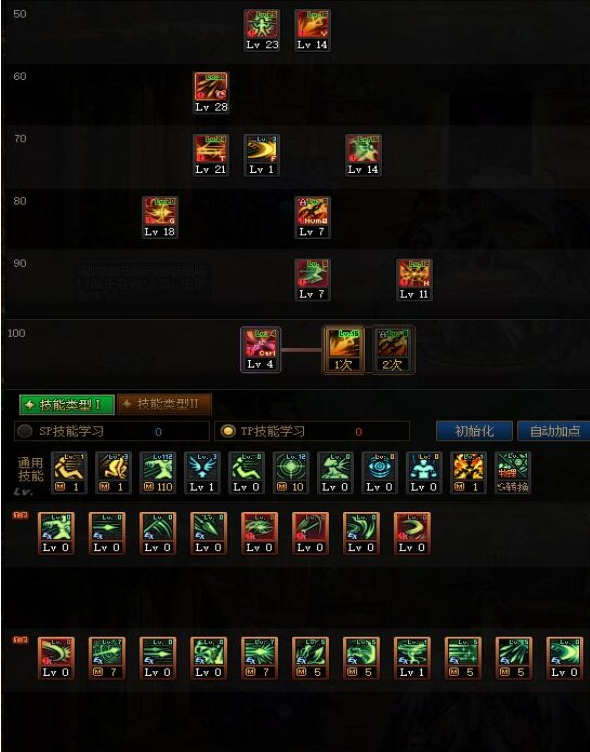Select the Lv 4 skill in row 100
This screenshot has height=752, width=590.
tap(261, 350)
